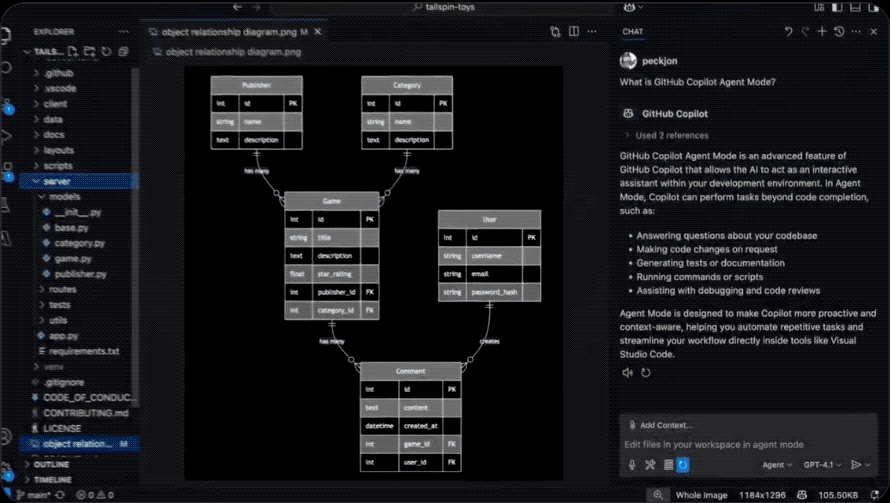Click Whole Image zoom setting
890x503 pixels.
pos(702,495)
